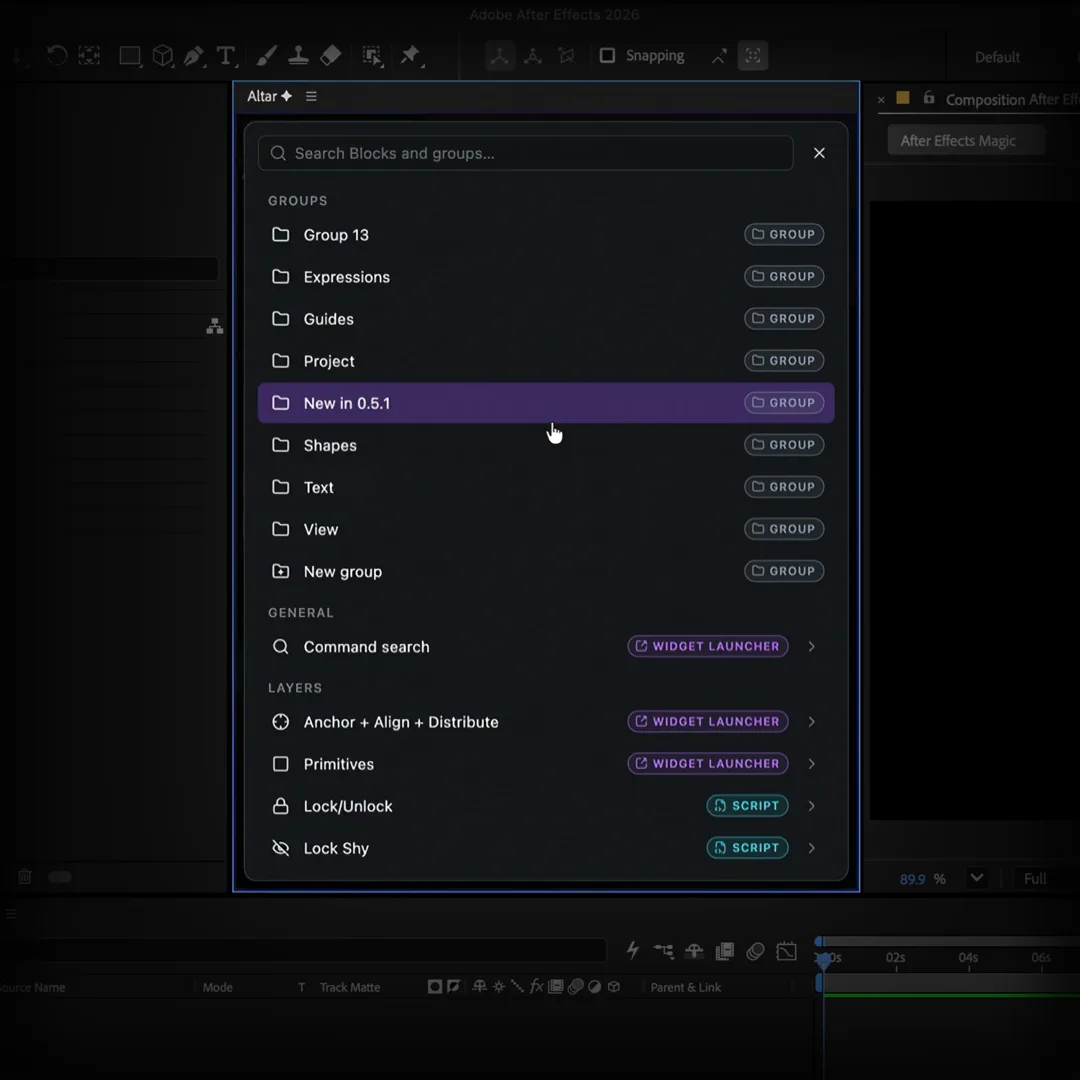Click the Widget Launcher badge for Primitives
1080x1080 pixels.
pos(707,763)
